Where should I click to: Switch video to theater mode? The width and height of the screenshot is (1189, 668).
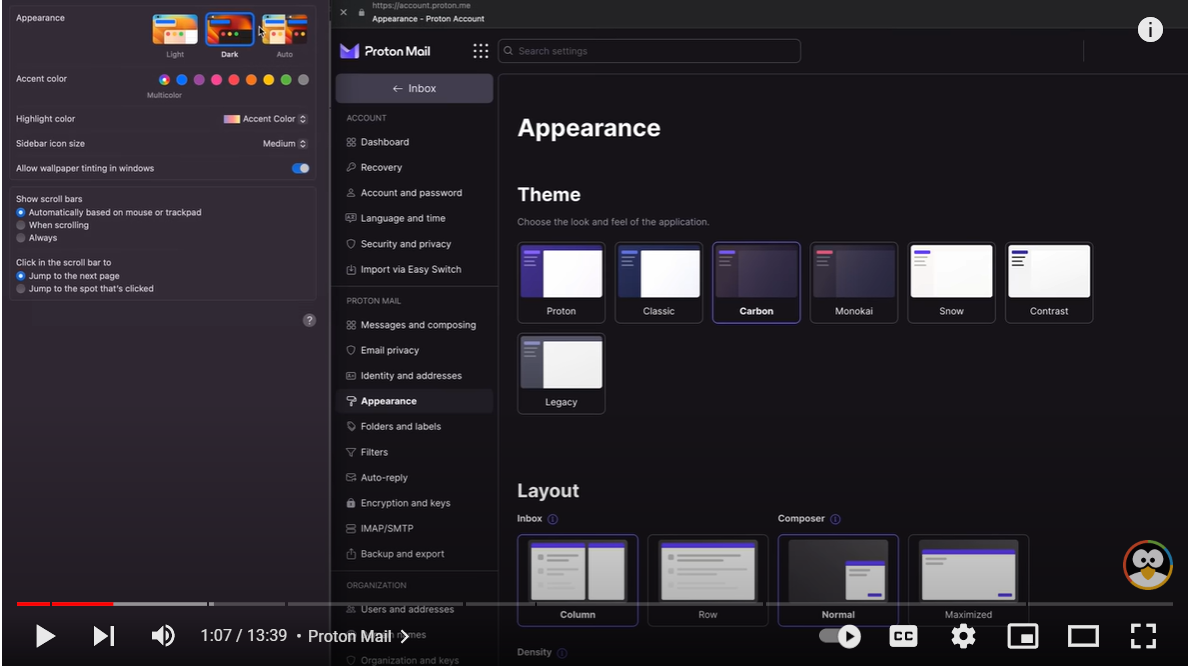point(1083,636)
